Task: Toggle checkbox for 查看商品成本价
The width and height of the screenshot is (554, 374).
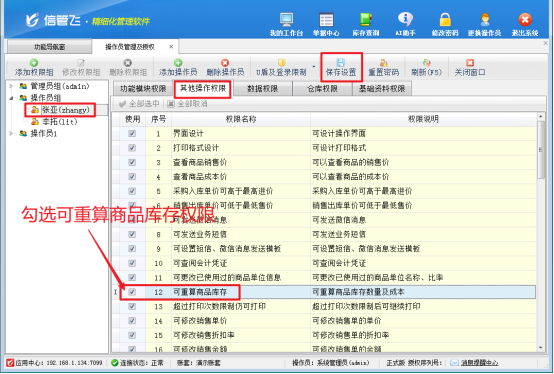Action: [x=132, y=176]
